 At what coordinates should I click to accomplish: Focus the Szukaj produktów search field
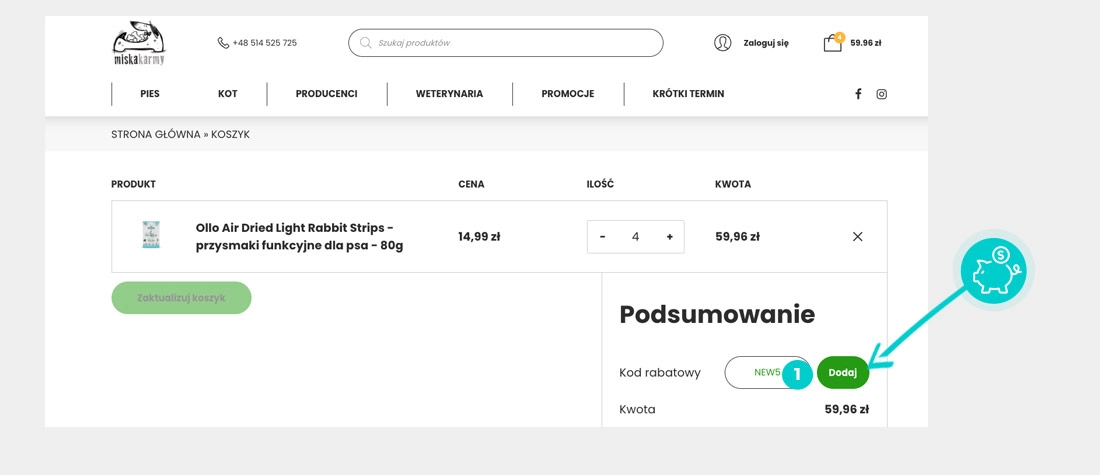515,43
